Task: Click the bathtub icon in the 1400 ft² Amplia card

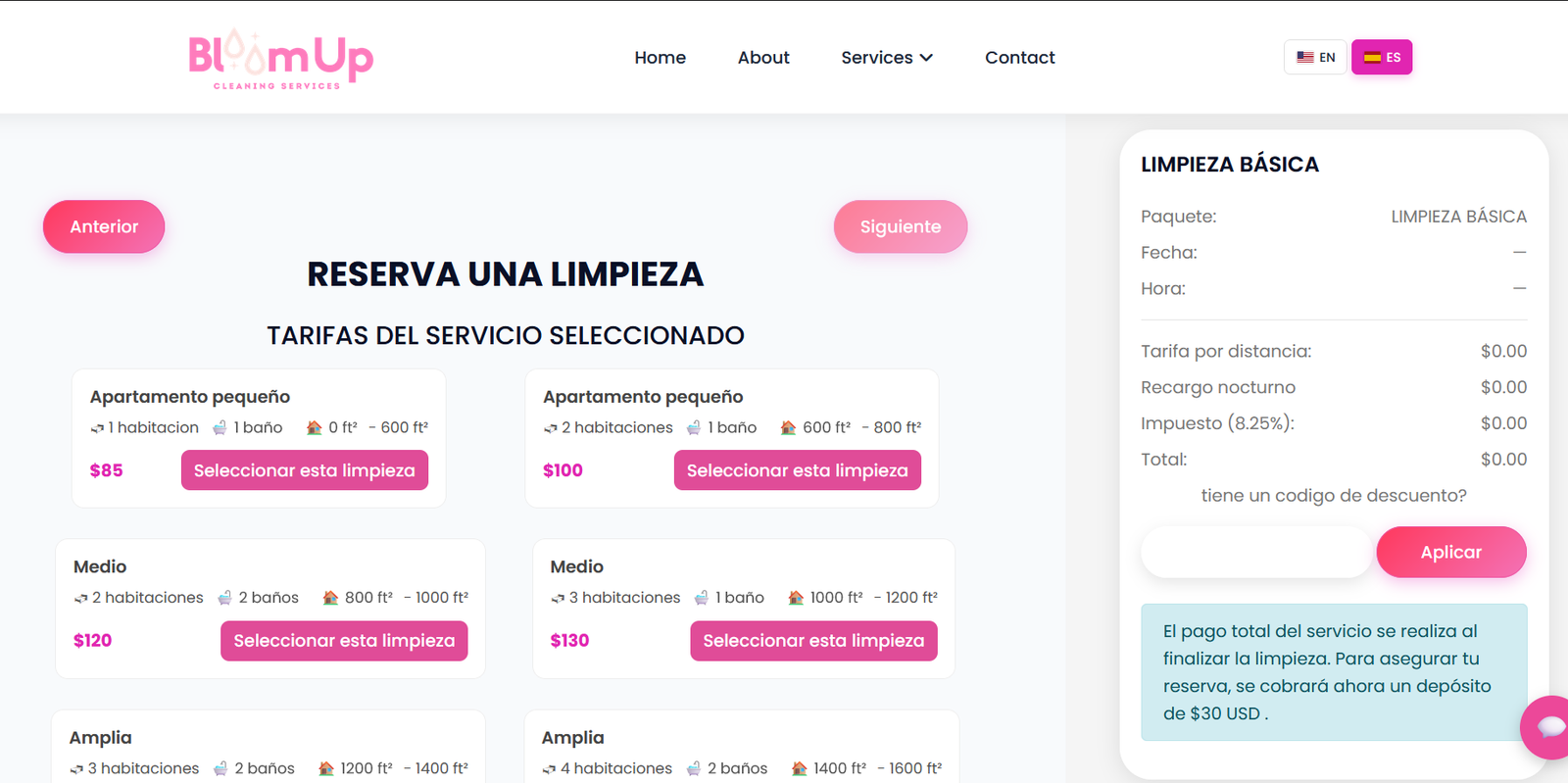Action: tap(694, 768)
